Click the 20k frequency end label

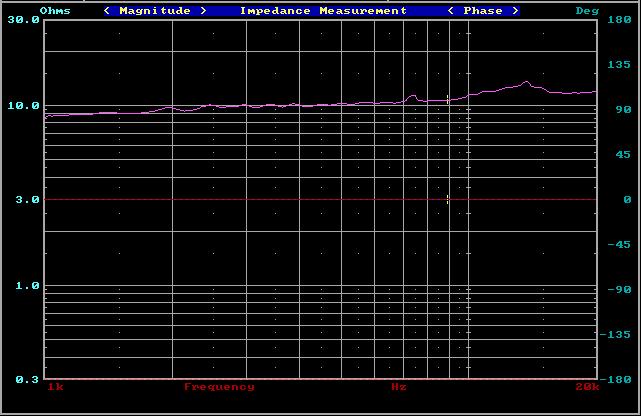click(587, 387)
